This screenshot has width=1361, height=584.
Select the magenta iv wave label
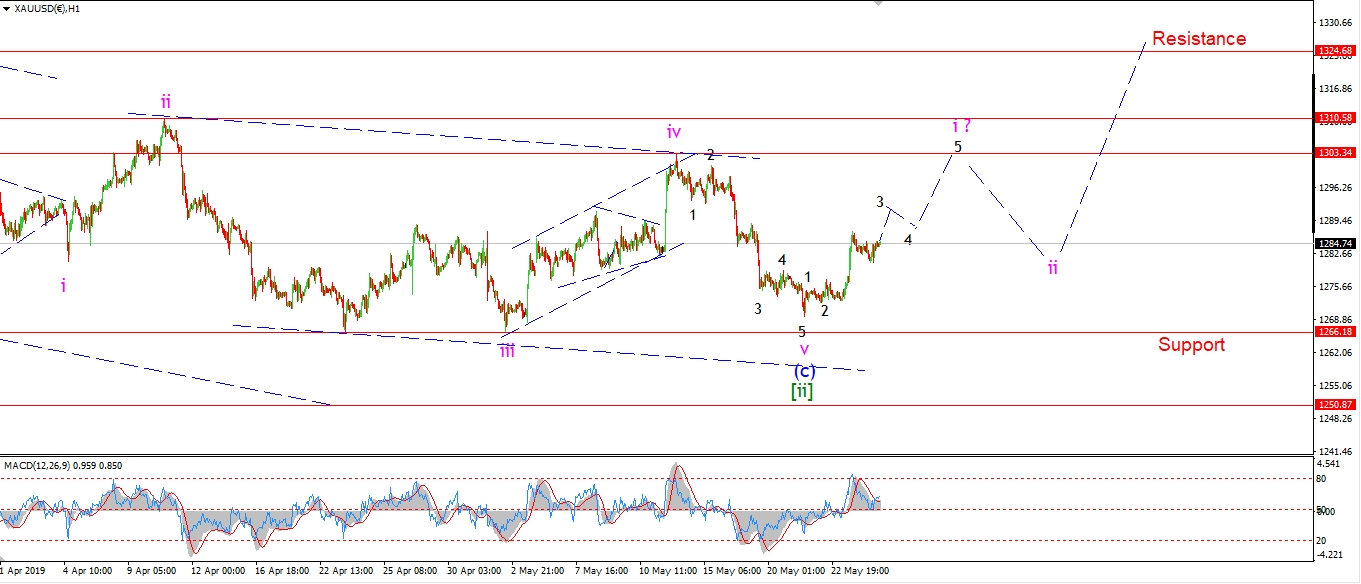pos(675,131)
